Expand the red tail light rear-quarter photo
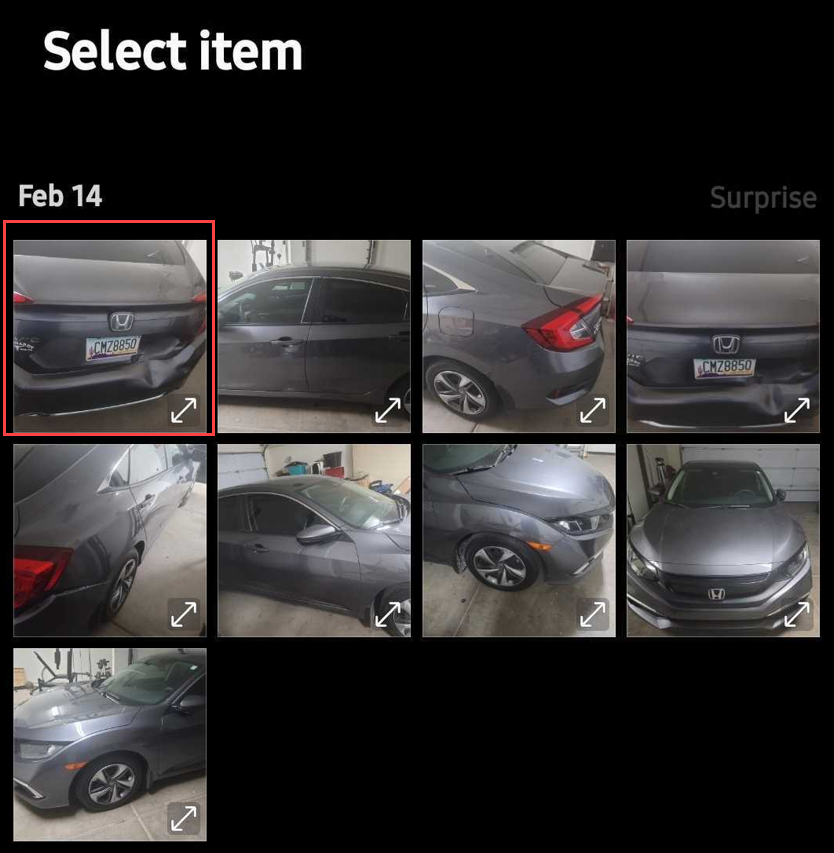834x853 pixels. 592,410
